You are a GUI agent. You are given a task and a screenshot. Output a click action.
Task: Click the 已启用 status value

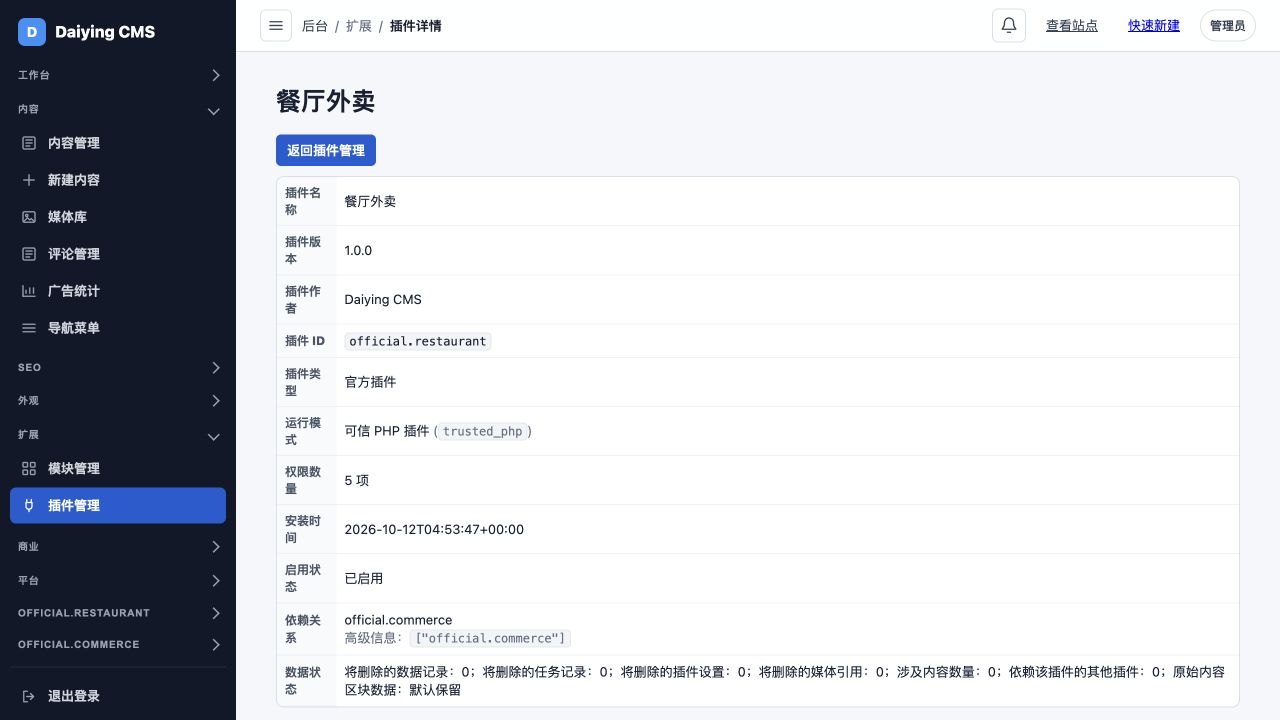364,578
